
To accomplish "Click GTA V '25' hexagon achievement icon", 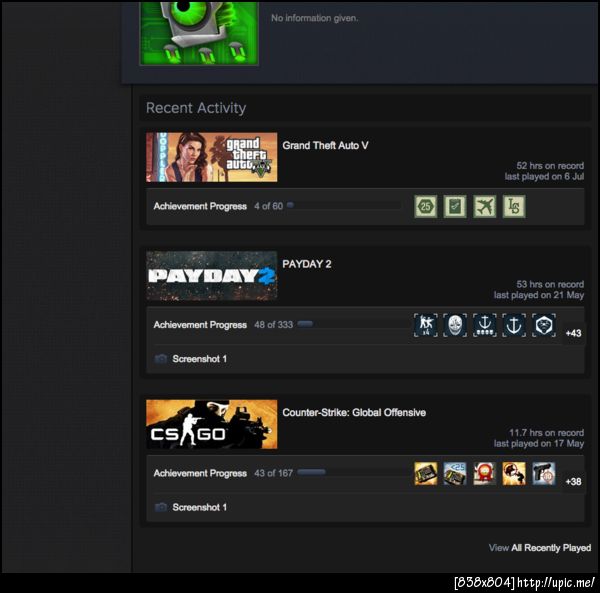I will tap(426, 207).
